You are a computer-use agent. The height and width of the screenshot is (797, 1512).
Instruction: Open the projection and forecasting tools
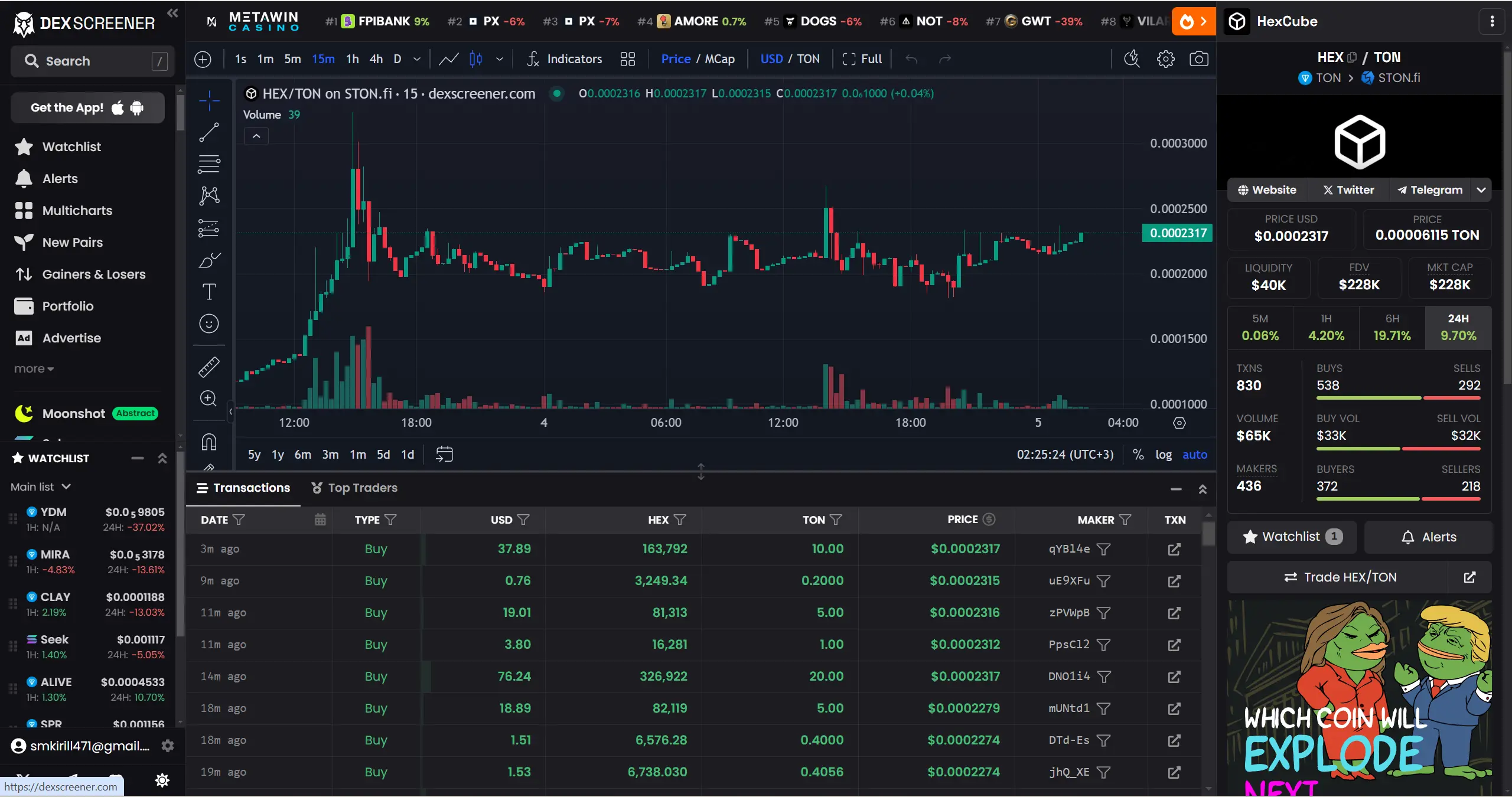(209, 228)
